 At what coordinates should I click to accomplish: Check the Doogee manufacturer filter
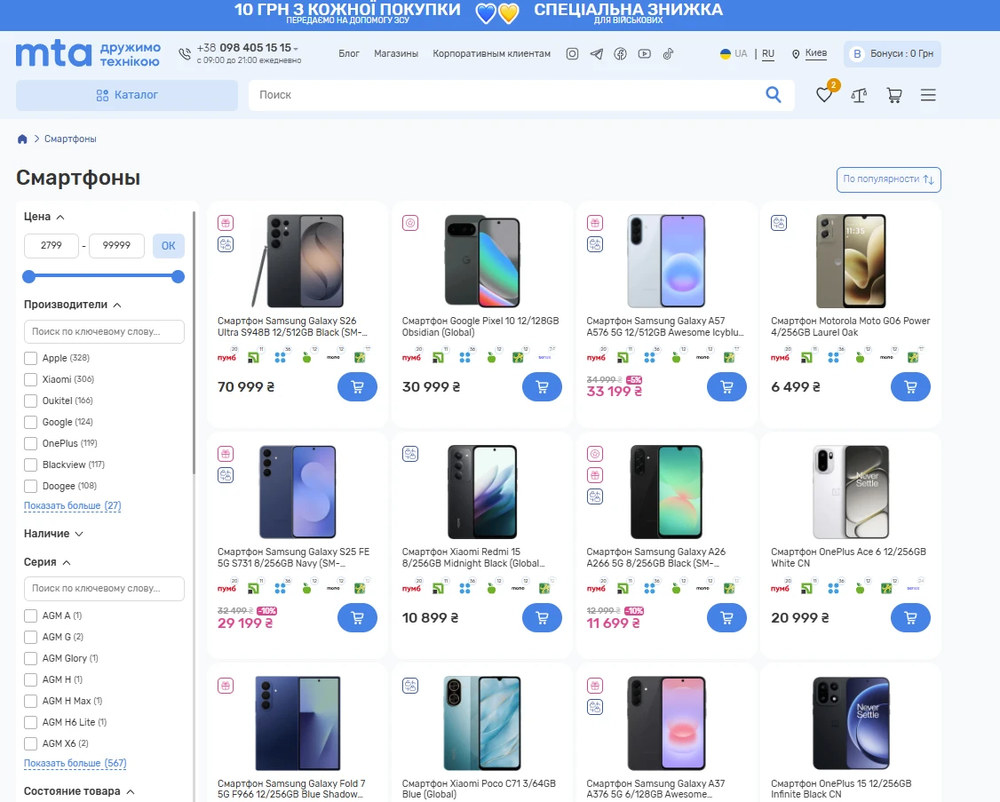tap(31, 486)
